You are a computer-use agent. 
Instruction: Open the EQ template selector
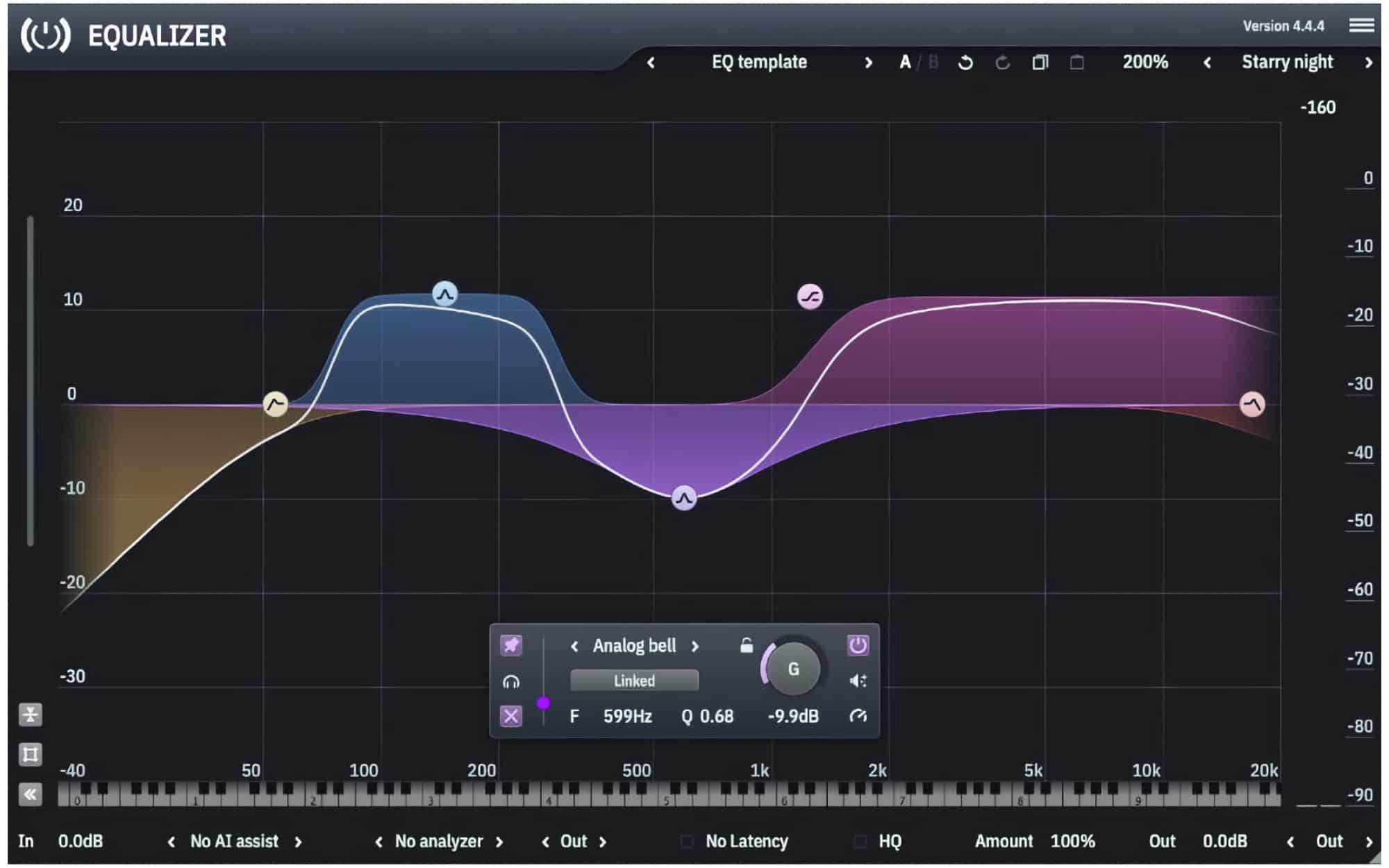pyautogui.click(x=759, y=62)
